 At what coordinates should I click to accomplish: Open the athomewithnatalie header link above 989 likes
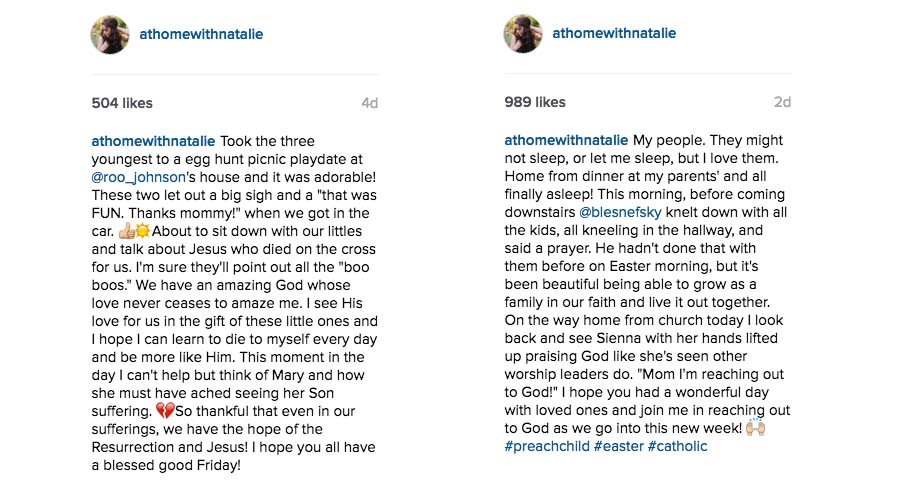tap(614, 33)
